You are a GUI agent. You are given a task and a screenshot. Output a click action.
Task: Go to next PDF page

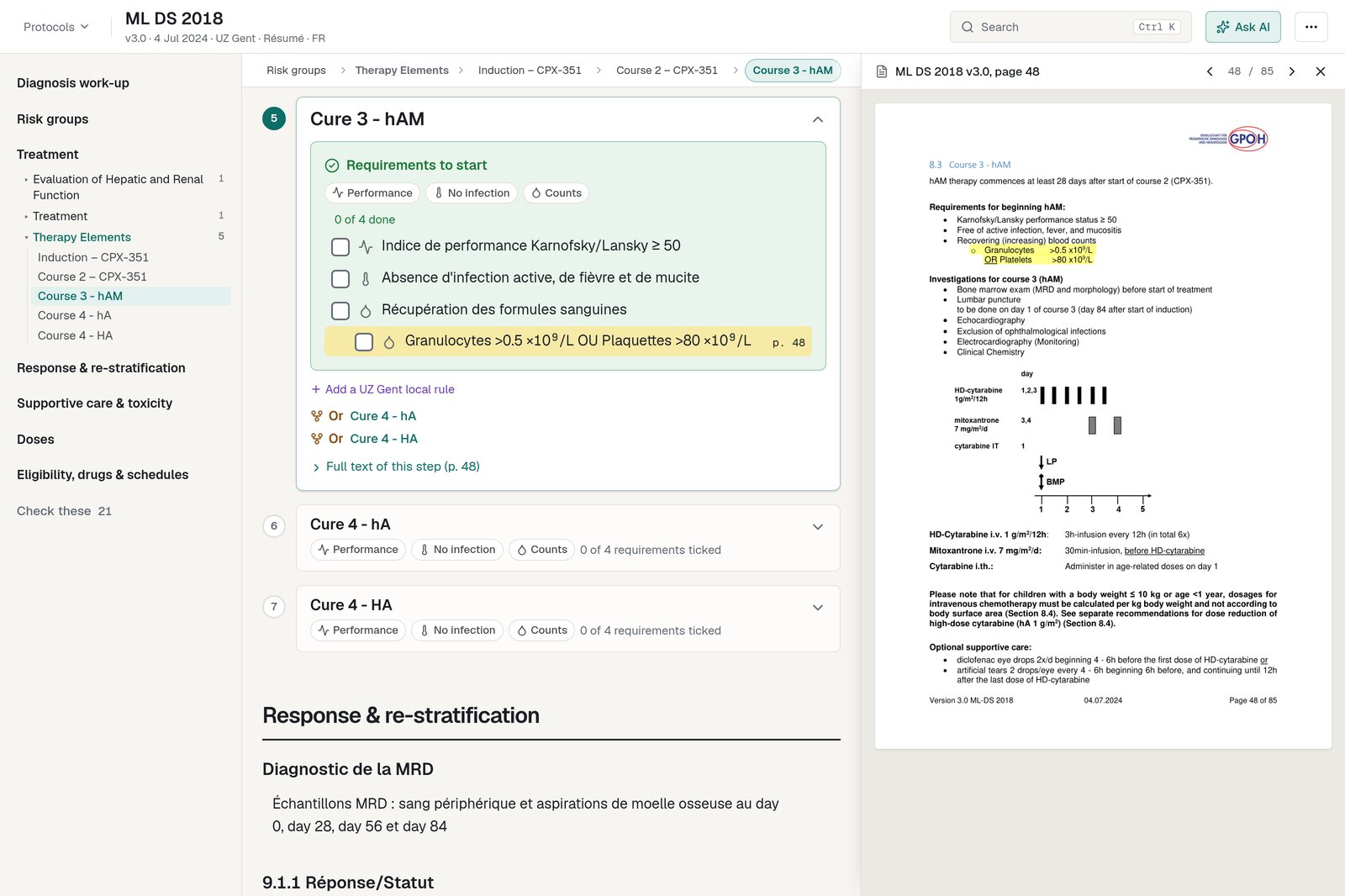(1292, 71)
